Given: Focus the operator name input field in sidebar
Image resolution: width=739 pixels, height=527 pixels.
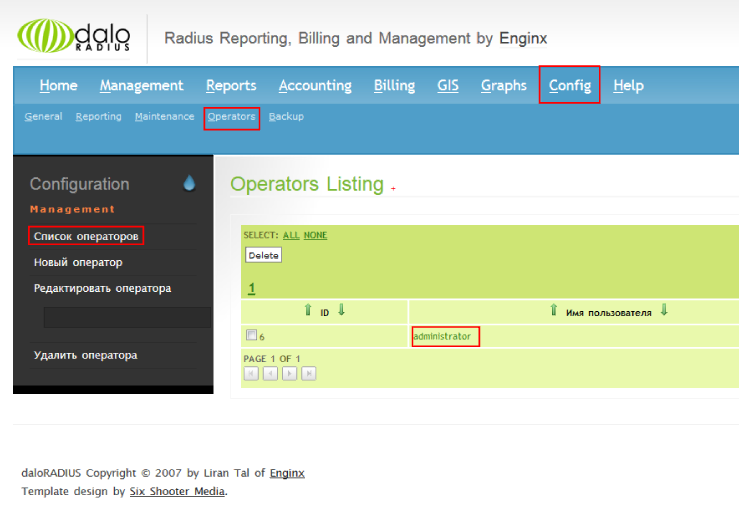Looking at the screenshot, I should point(127,317).
